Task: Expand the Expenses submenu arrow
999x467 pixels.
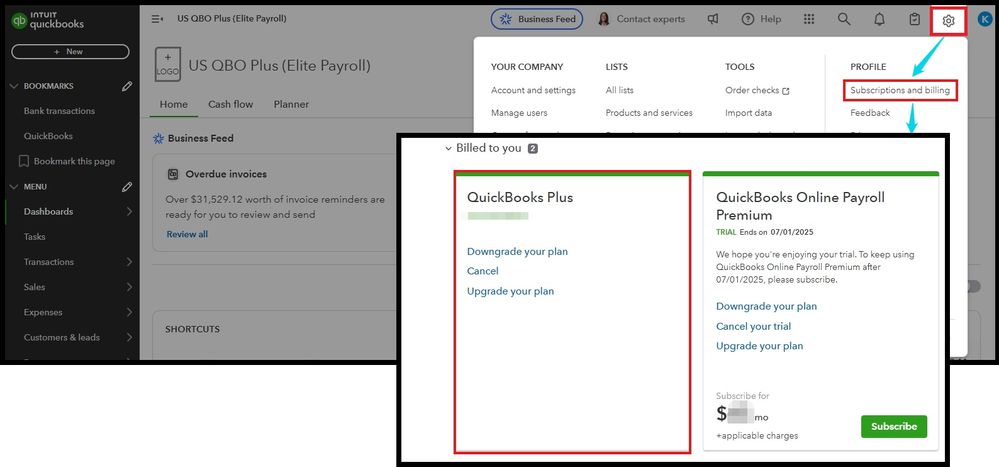Action: click(129, 312)
